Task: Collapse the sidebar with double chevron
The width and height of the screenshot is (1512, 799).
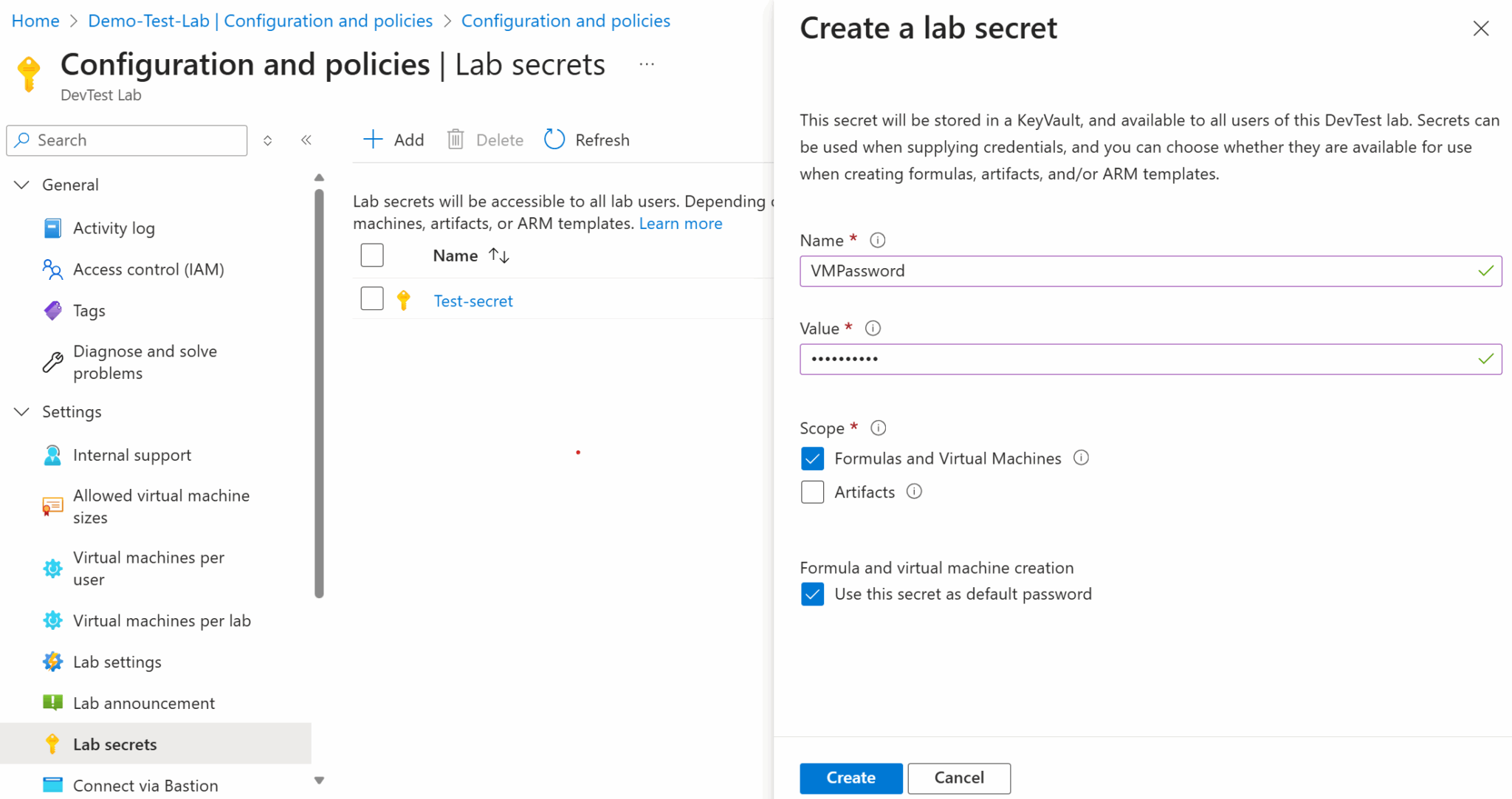Action: point(306,140)
